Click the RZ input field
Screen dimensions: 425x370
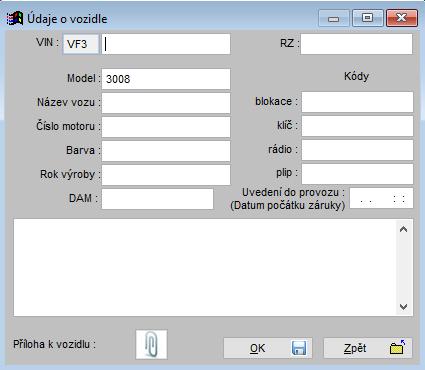click(356, 44)
